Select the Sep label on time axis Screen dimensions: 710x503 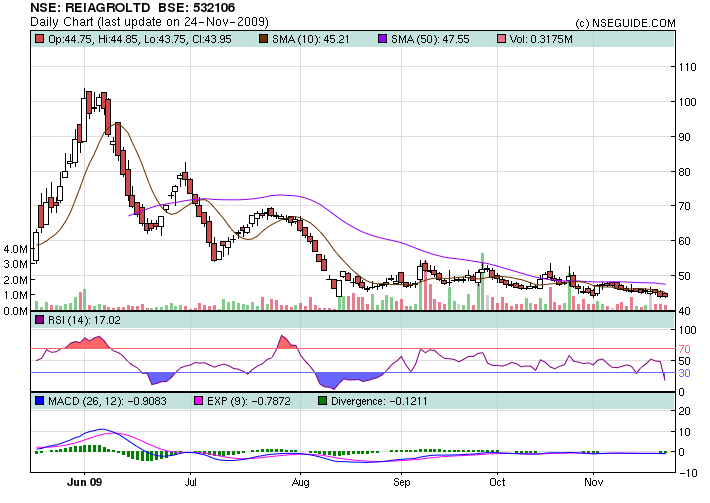[x=402, y=480]
